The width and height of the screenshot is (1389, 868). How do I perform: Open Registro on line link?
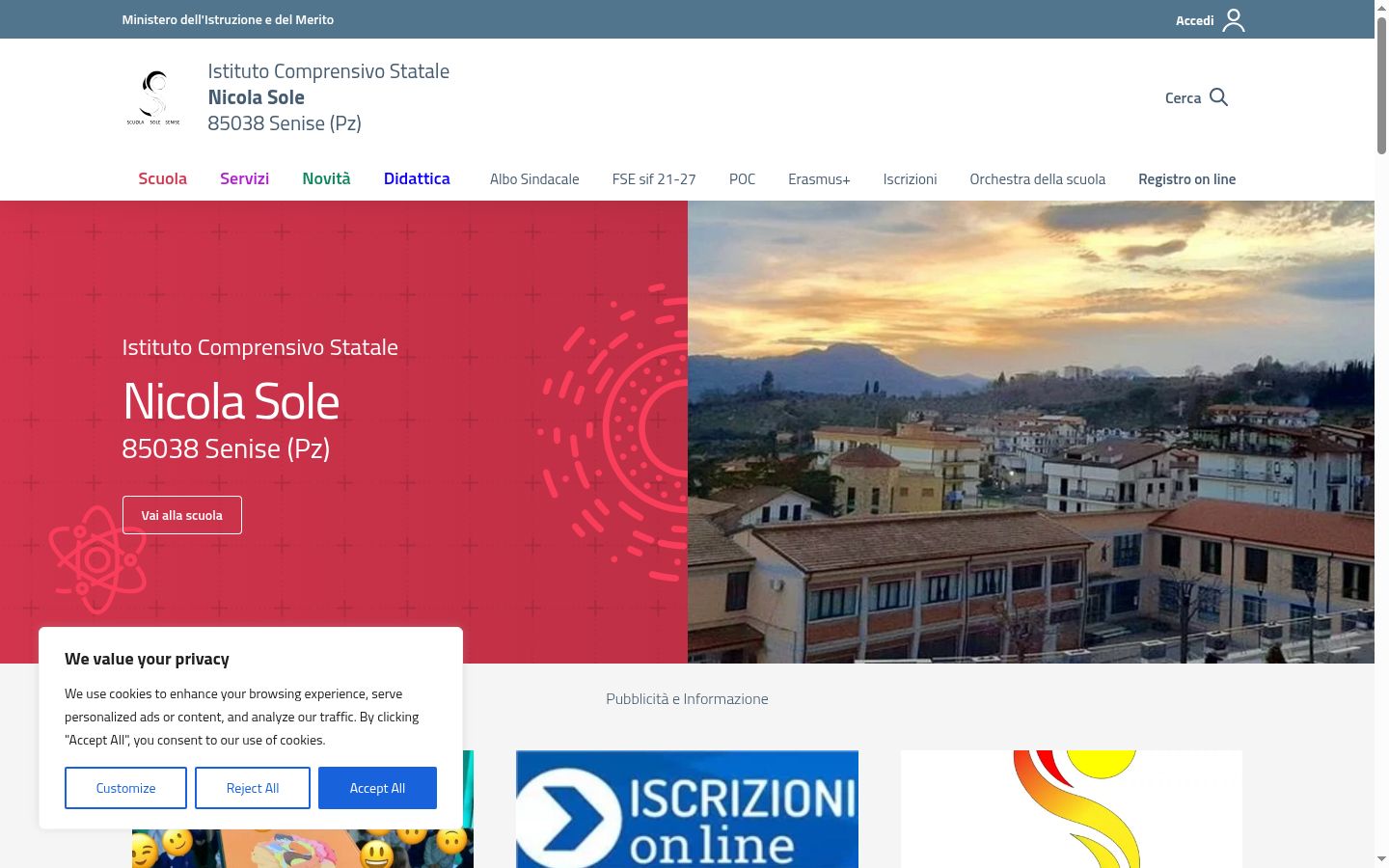point(1186,179)
